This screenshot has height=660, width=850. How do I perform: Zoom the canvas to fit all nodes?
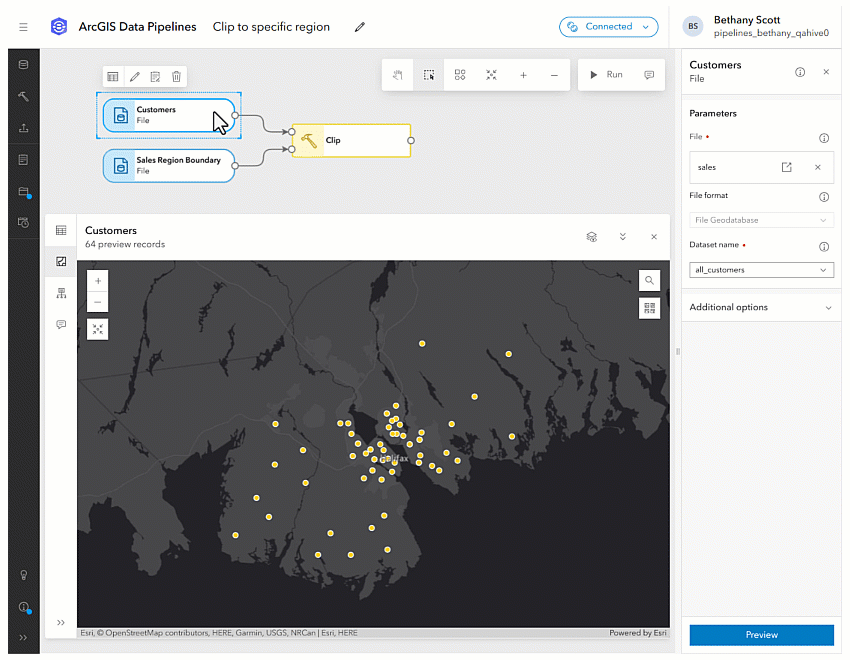(x=492, y=75)
